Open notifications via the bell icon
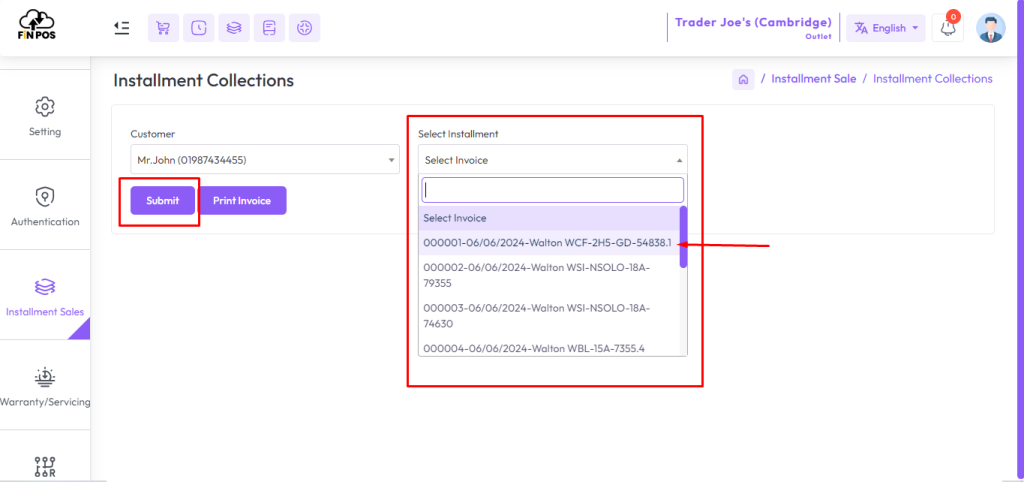1024x482 pixels. click(948, 27)
